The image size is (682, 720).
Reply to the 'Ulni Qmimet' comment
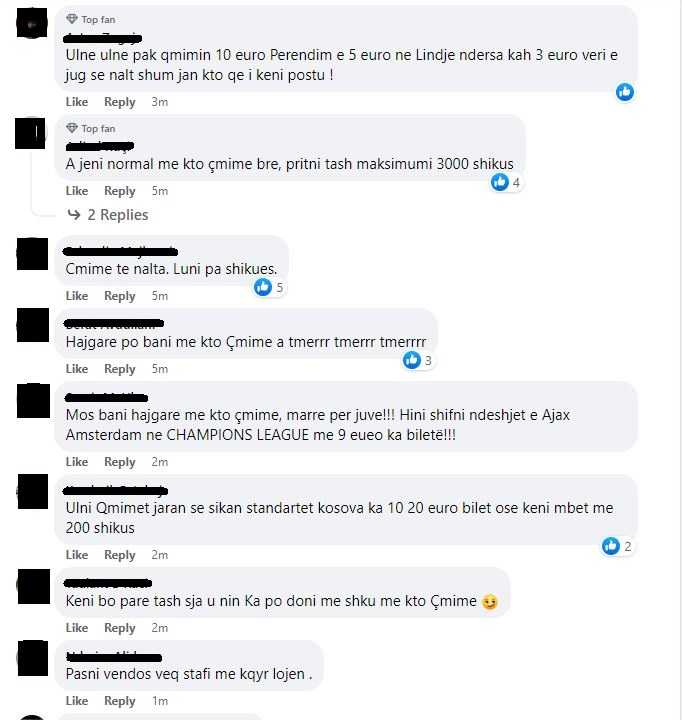(x=119, y=555)
